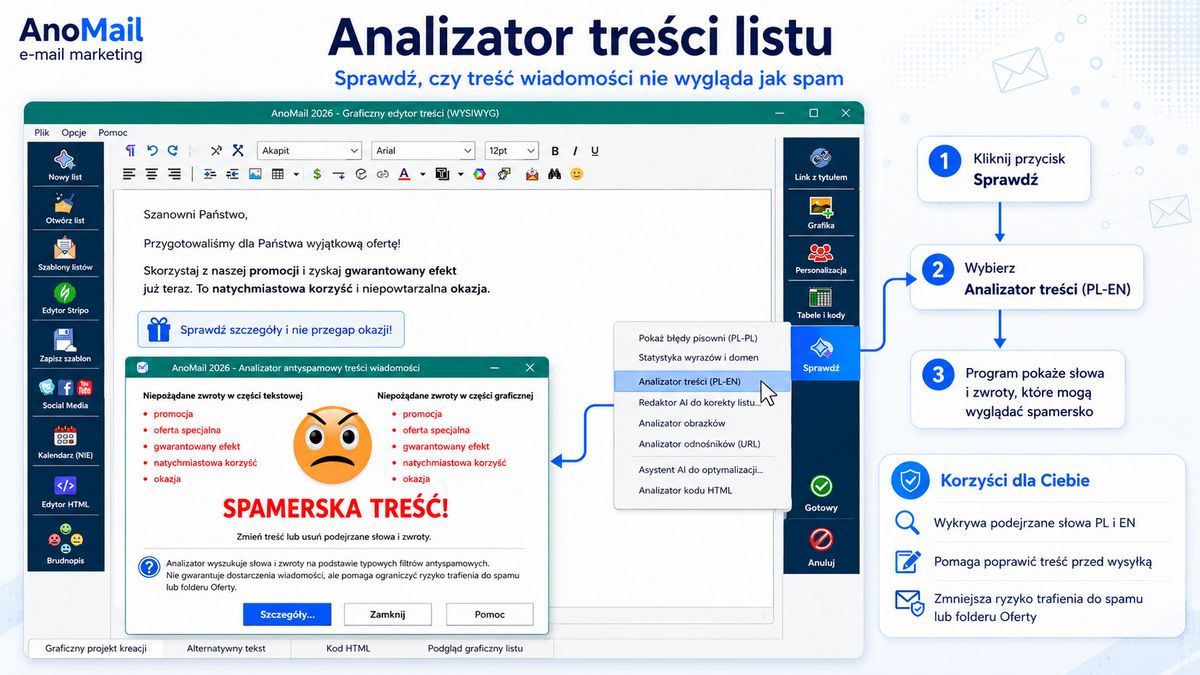
Task: Open the Pomoc menu
Action: click(x=113, y=132)
